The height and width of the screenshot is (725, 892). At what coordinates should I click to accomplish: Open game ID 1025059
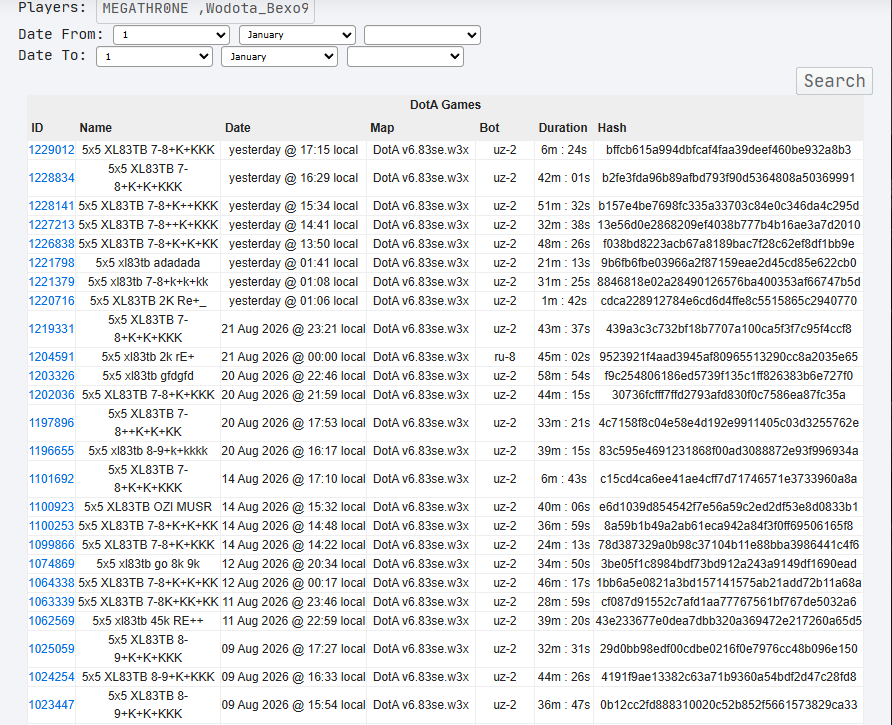pyautogui.click(x=51, y=648)
